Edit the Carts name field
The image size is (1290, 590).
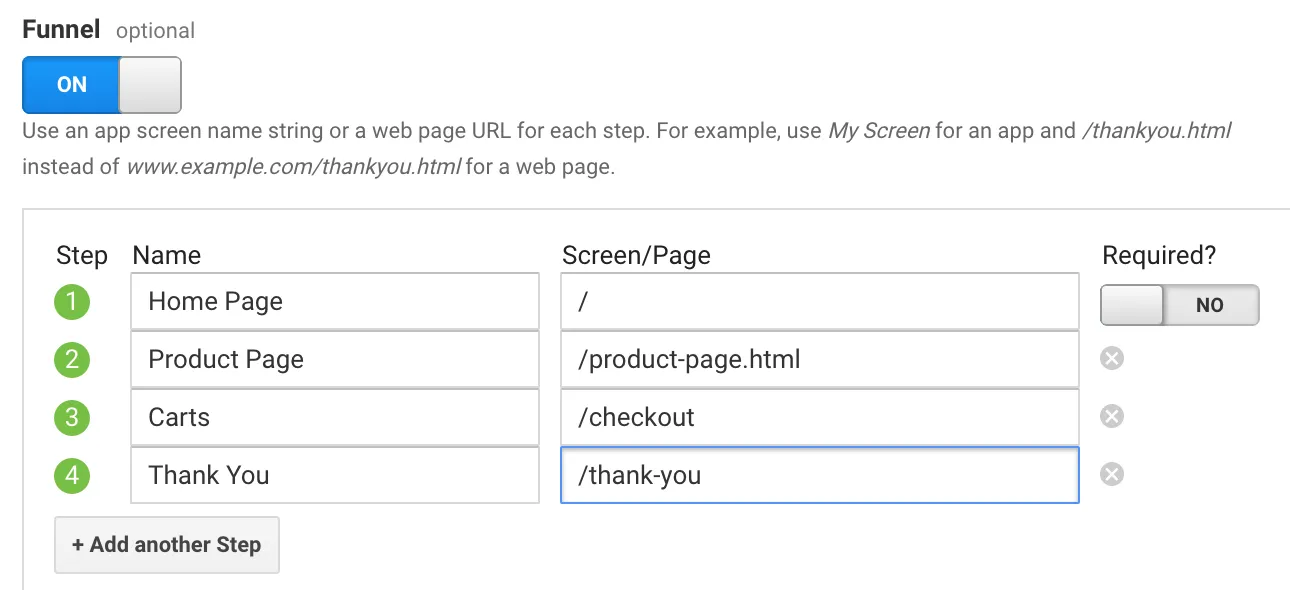335,417
